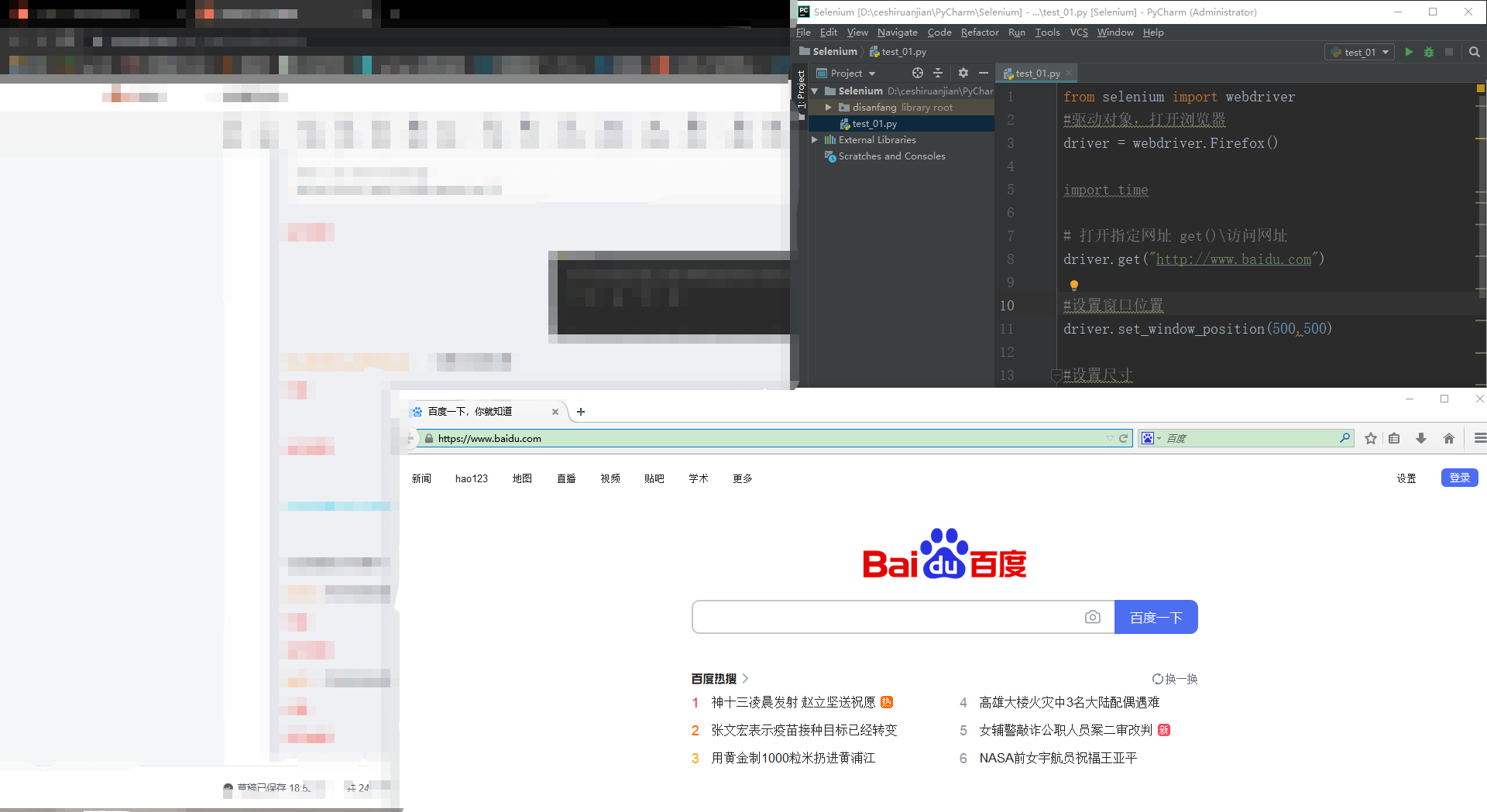Open the hao123 link
The height and width of the screenshot is (812, 1487).
(x=472, y=478)
